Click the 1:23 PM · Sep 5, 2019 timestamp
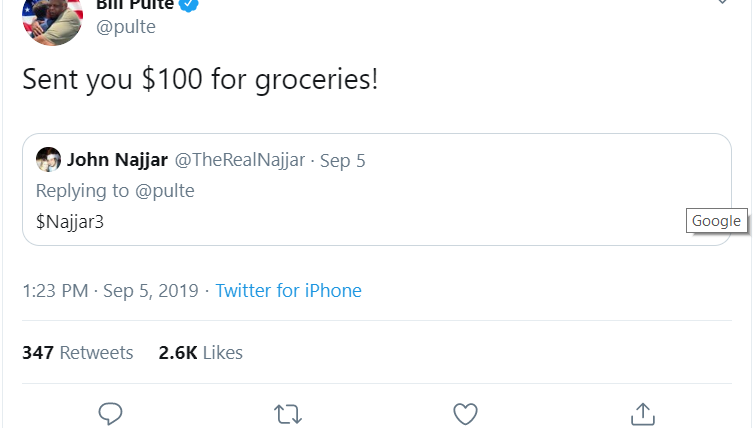 click(110, 291)
